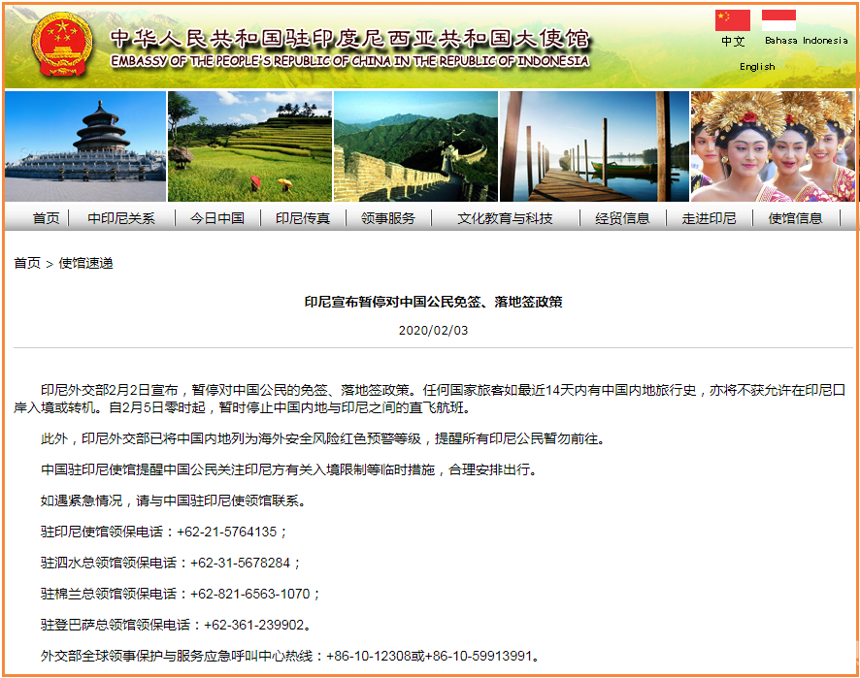
Task: Select 领事服务 in the navigation bar
Action: 388,218
